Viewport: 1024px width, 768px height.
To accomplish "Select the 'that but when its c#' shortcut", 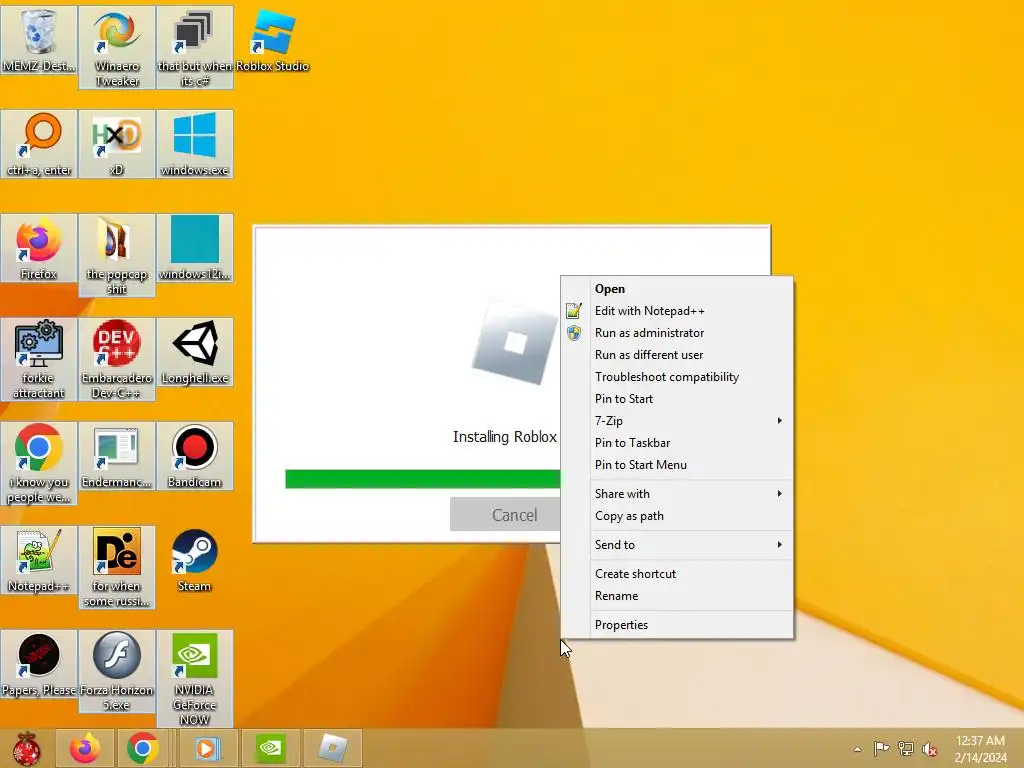I will pos(195,48).
